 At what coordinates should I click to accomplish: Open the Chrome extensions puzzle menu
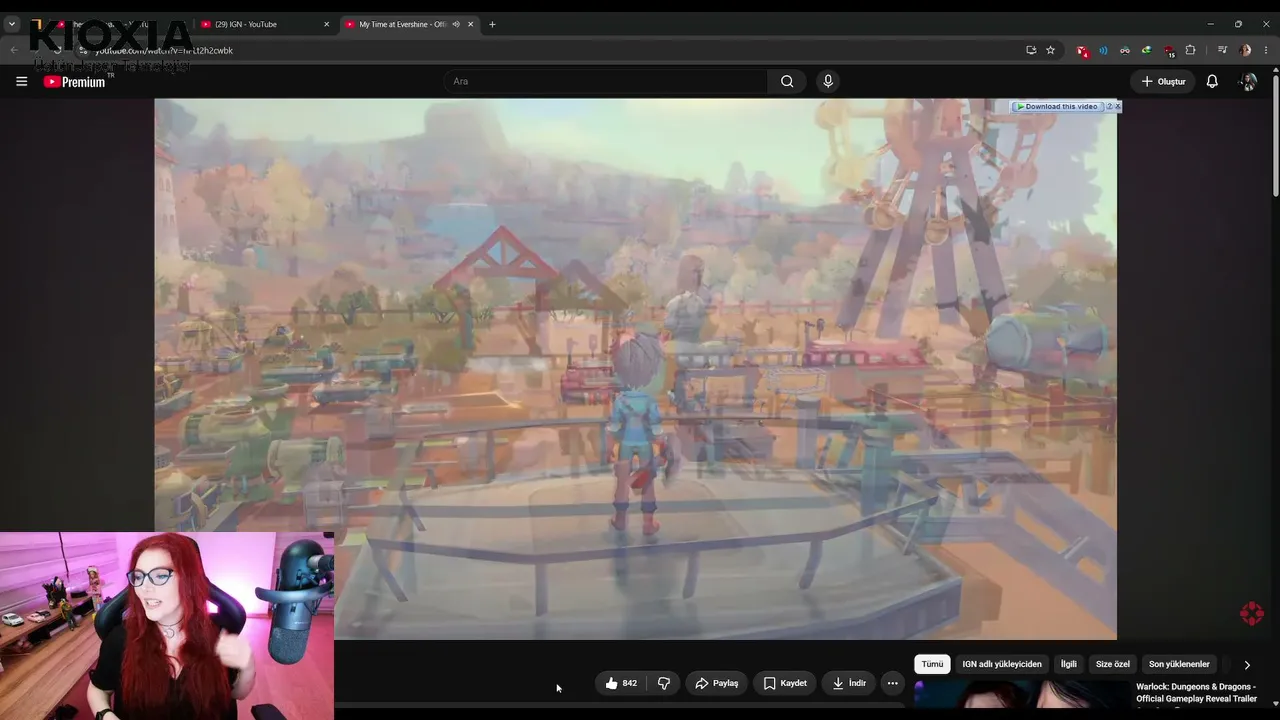(1190, 50)
